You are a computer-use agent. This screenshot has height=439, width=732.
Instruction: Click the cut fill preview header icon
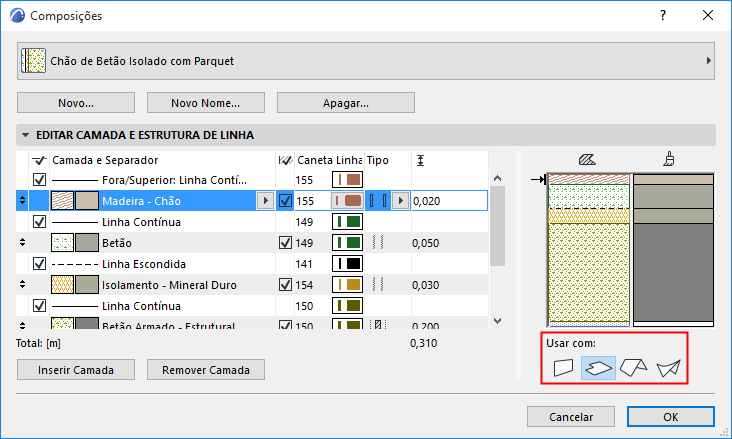[587, 160]
